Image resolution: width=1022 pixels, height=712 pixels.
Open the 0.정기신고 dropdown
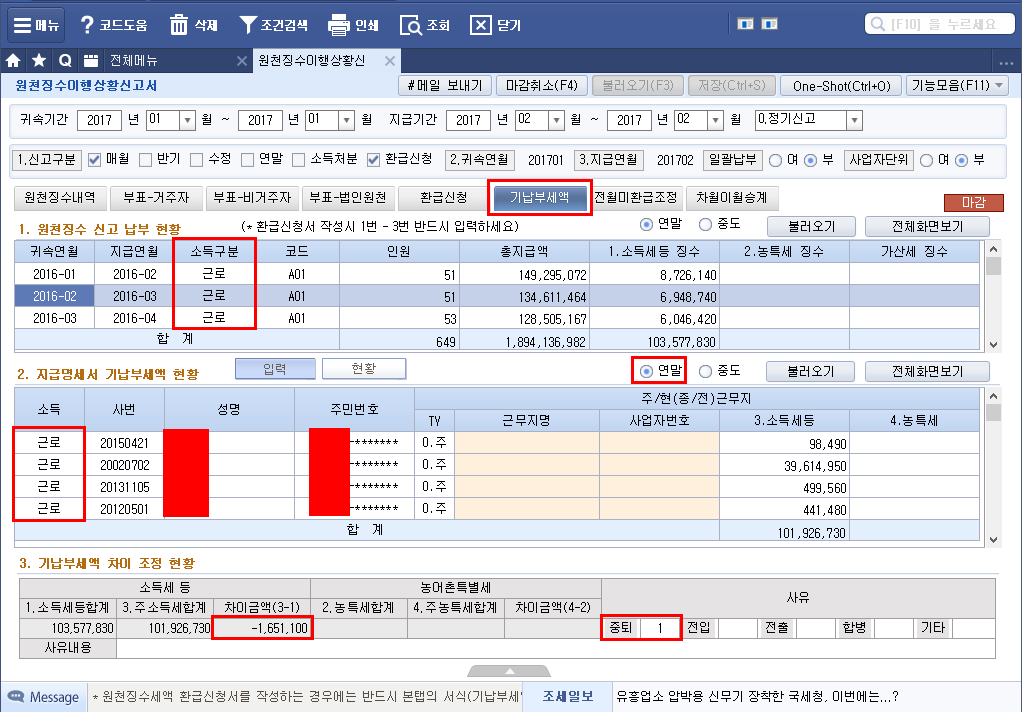(x=854, y=120)
